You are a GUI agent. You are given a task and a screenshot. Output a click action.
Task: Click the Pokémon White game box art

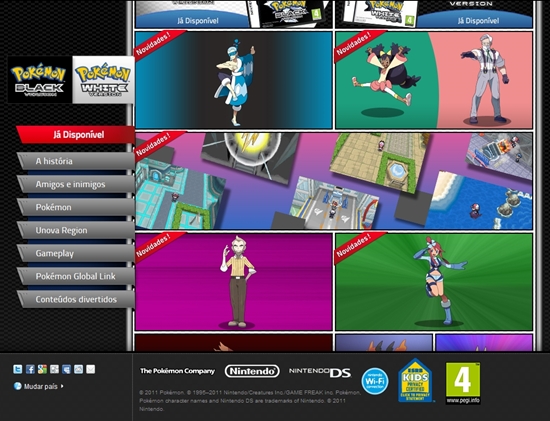pyautogui.click(x=380, y=13)
